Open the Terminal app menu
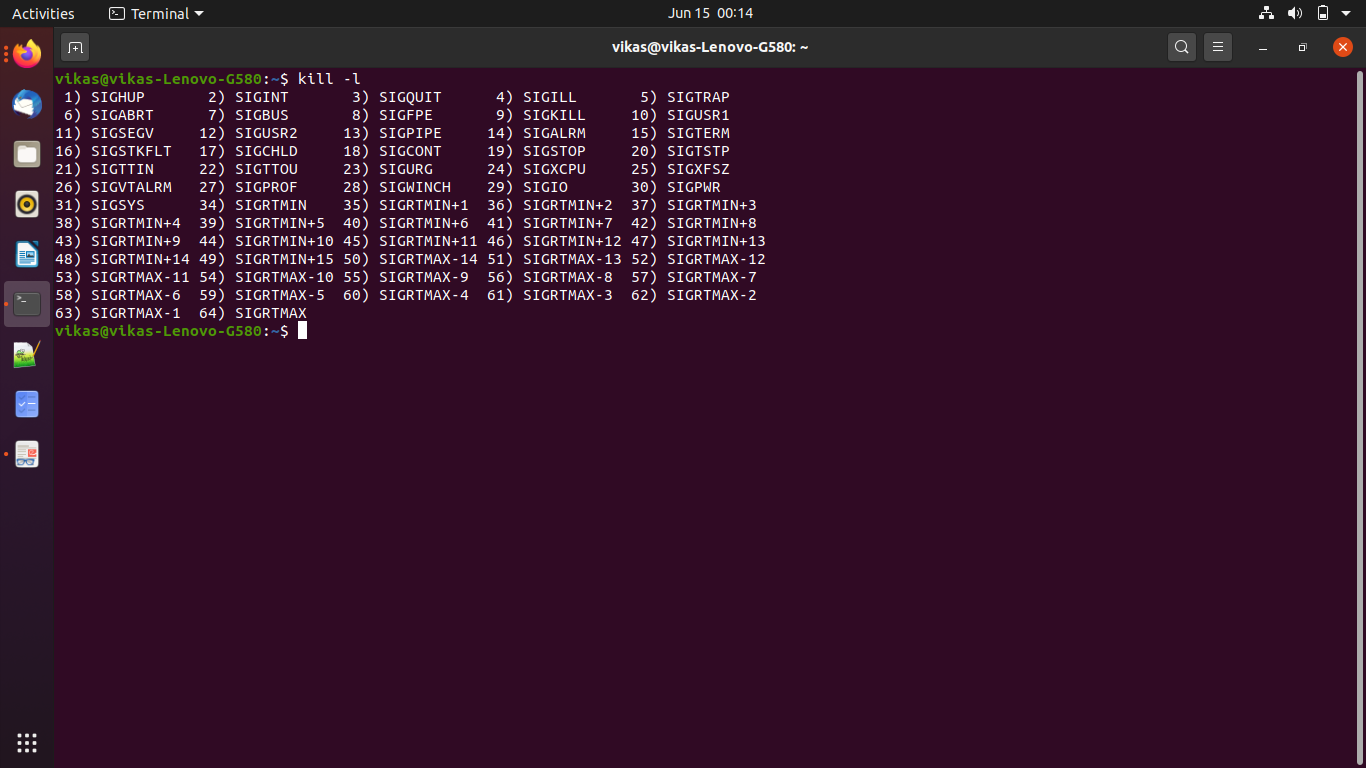The image size is (1366, 768). [x=156, y=13]
